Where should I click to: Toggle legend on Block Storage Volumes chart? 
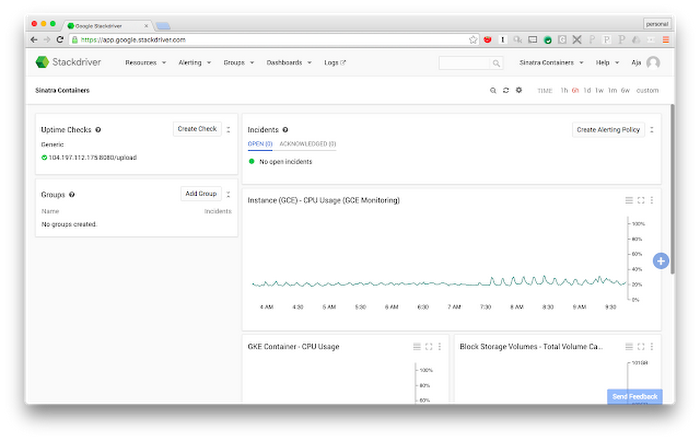[x=629, y=346]
